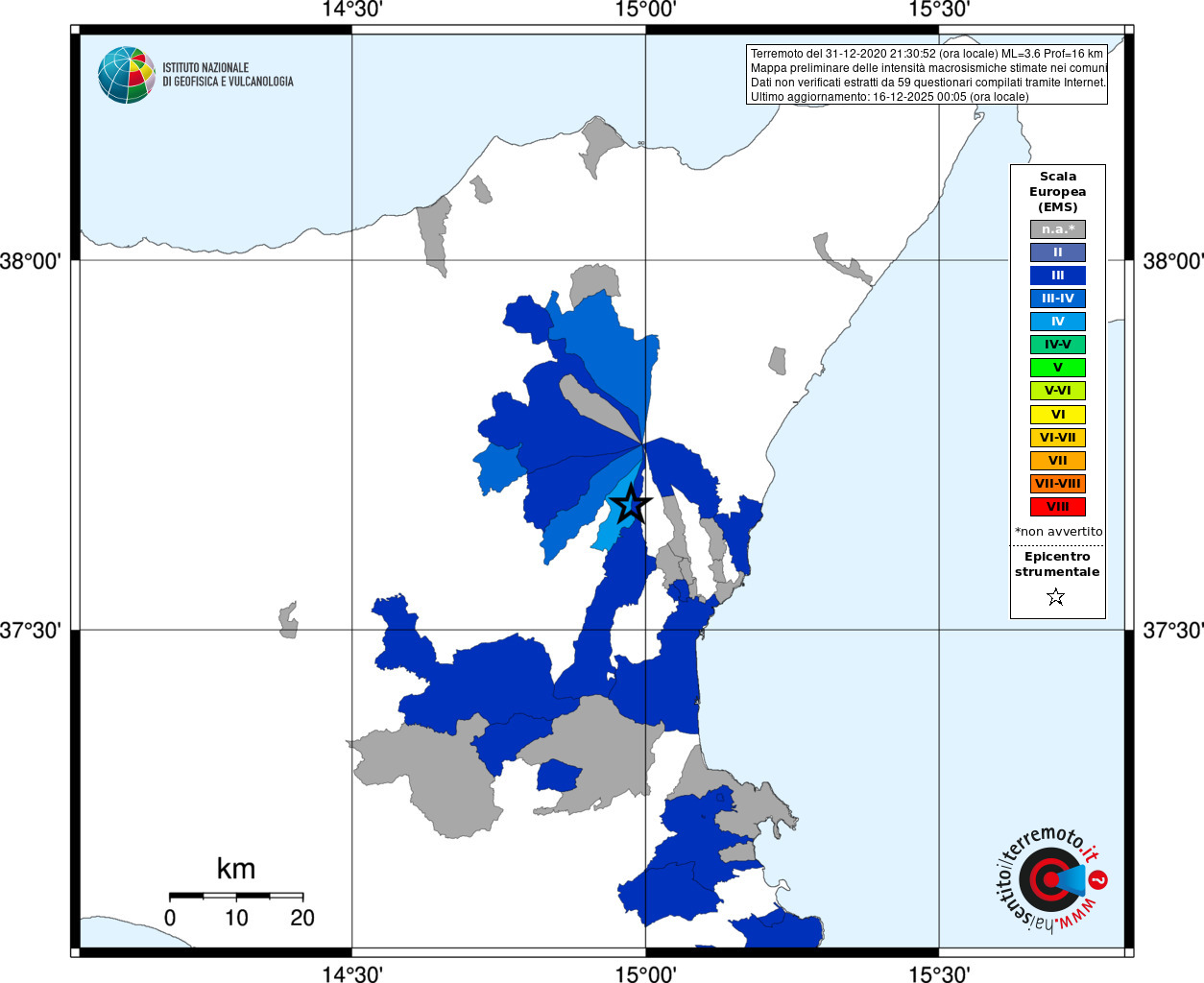
Task: Select the green V legend swatch
Action: (x=1058, y=368)
